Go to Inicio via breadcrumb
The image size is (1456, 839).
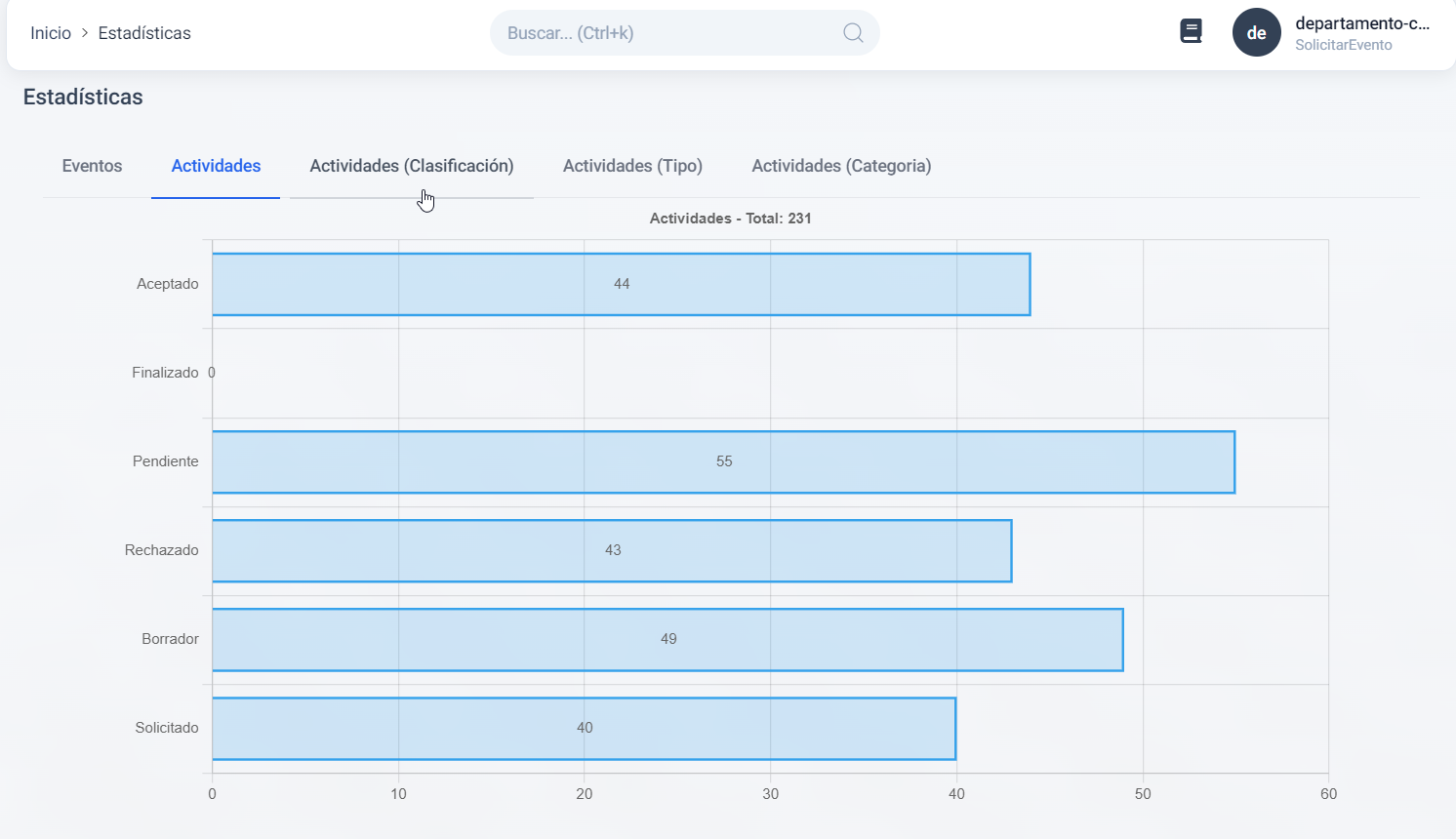[x=51, y=33]
